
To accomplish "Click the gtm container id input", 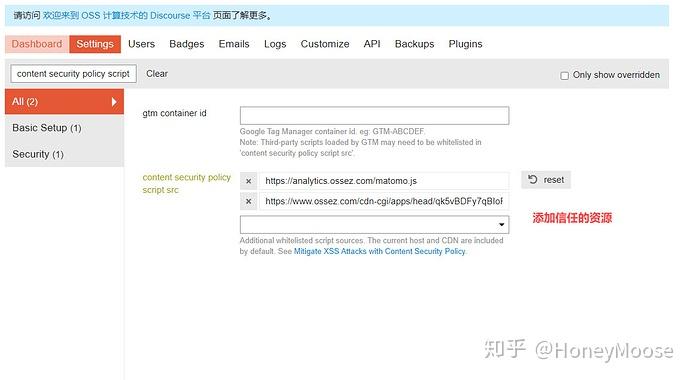I will tap(374, 116).
